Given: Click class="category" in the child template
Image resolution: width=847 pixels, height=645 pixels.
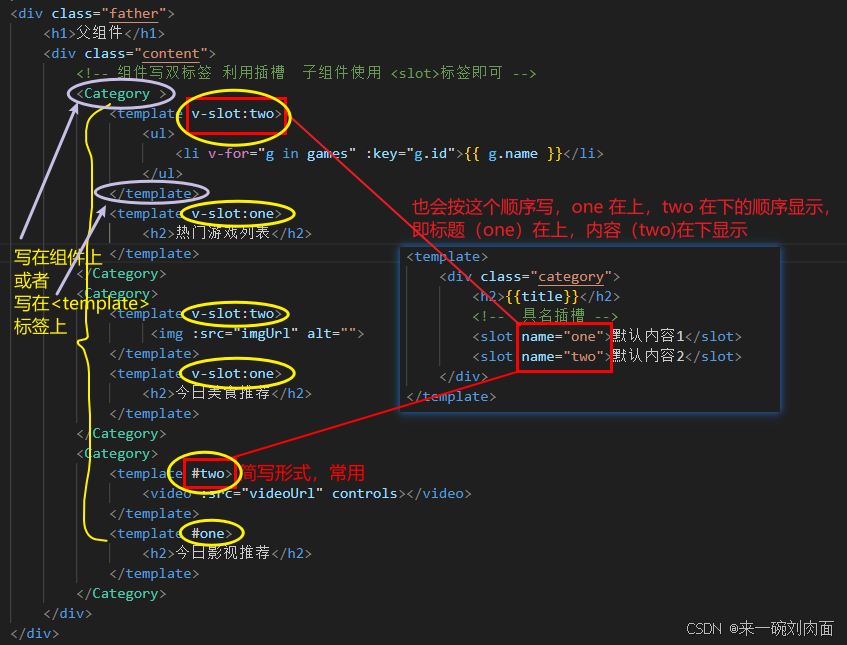Looking at the screenshot, I should 546,277.
